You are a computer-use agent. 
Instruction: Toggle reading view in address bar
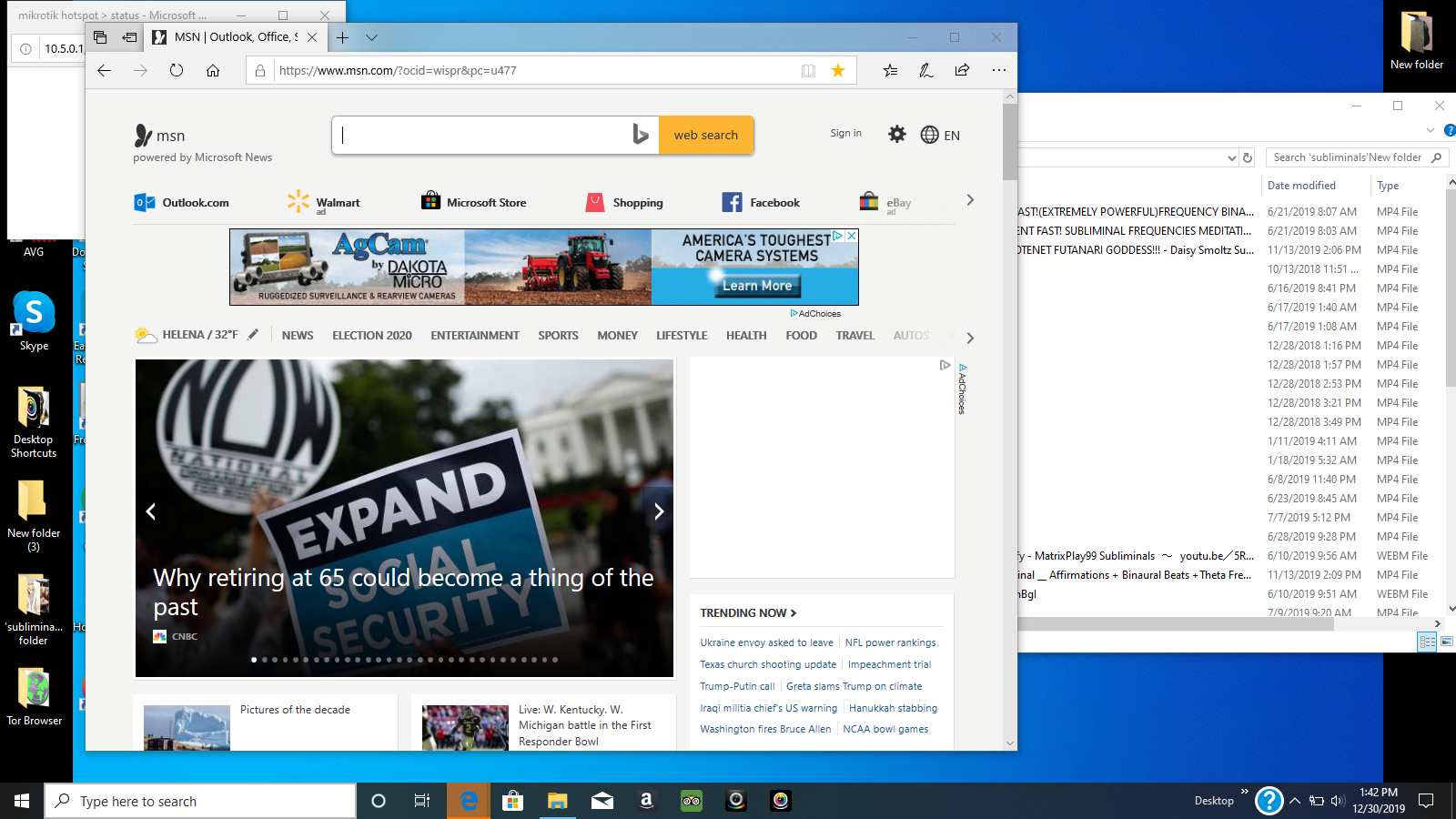(x=808, y=70)
